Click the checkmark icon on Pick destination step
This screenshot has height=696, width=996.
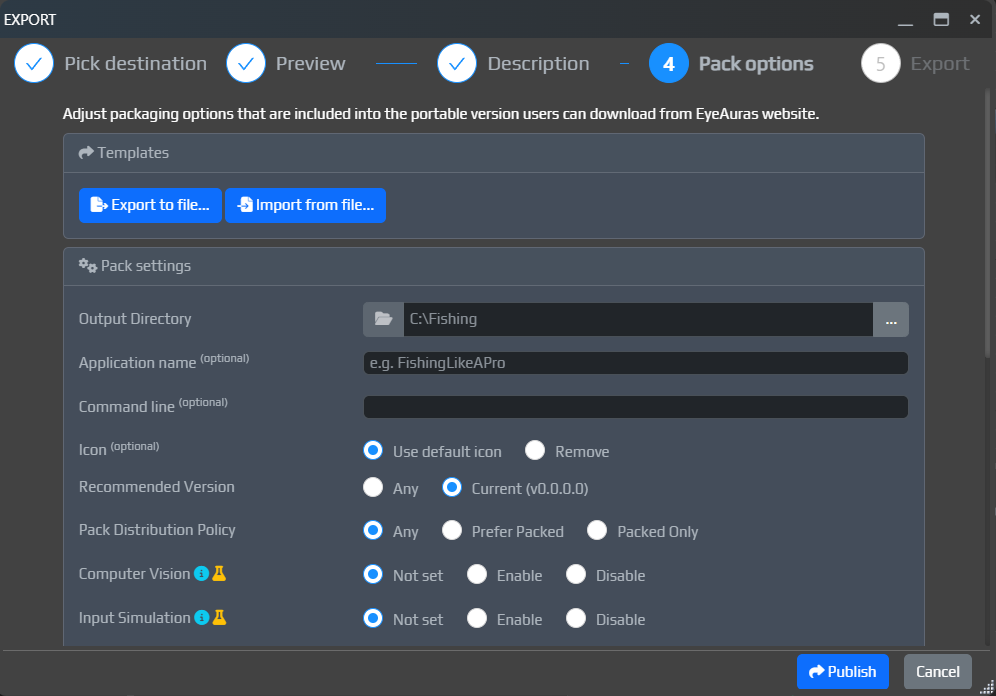point(33,63)
